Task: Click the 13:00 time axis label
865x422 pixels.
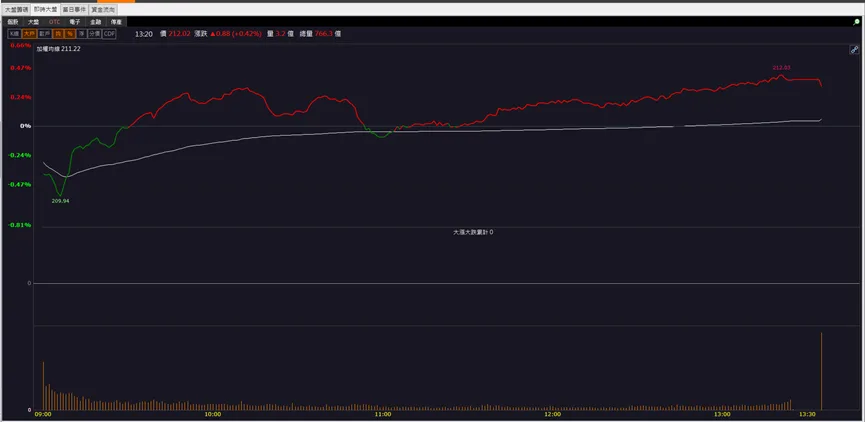Action: (x=723, y=414)
